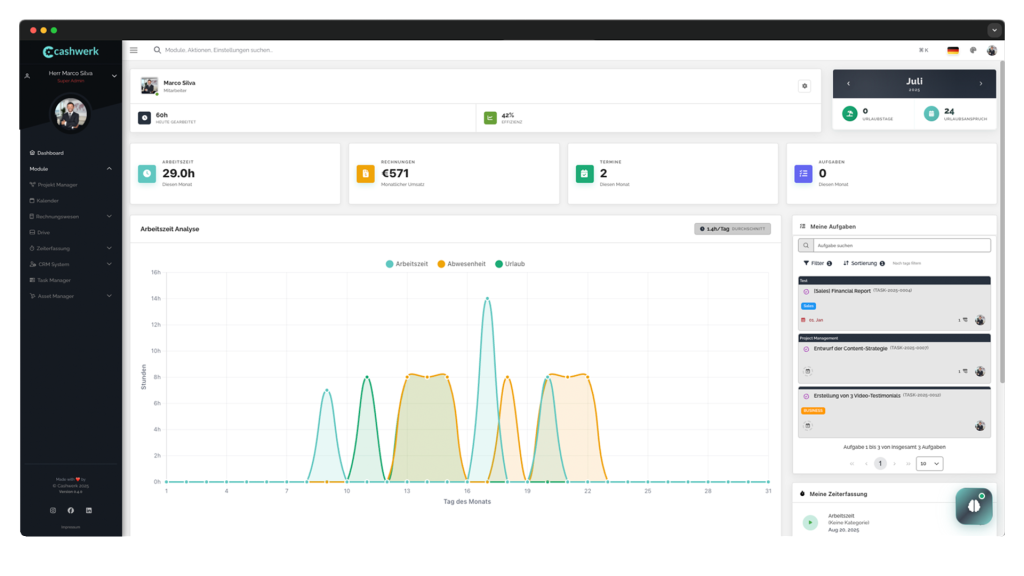Viewport: 1024px width, 576px height.
Task: Click the Sortierung button in Meine Aufgaben
Action: click(862, 263)
